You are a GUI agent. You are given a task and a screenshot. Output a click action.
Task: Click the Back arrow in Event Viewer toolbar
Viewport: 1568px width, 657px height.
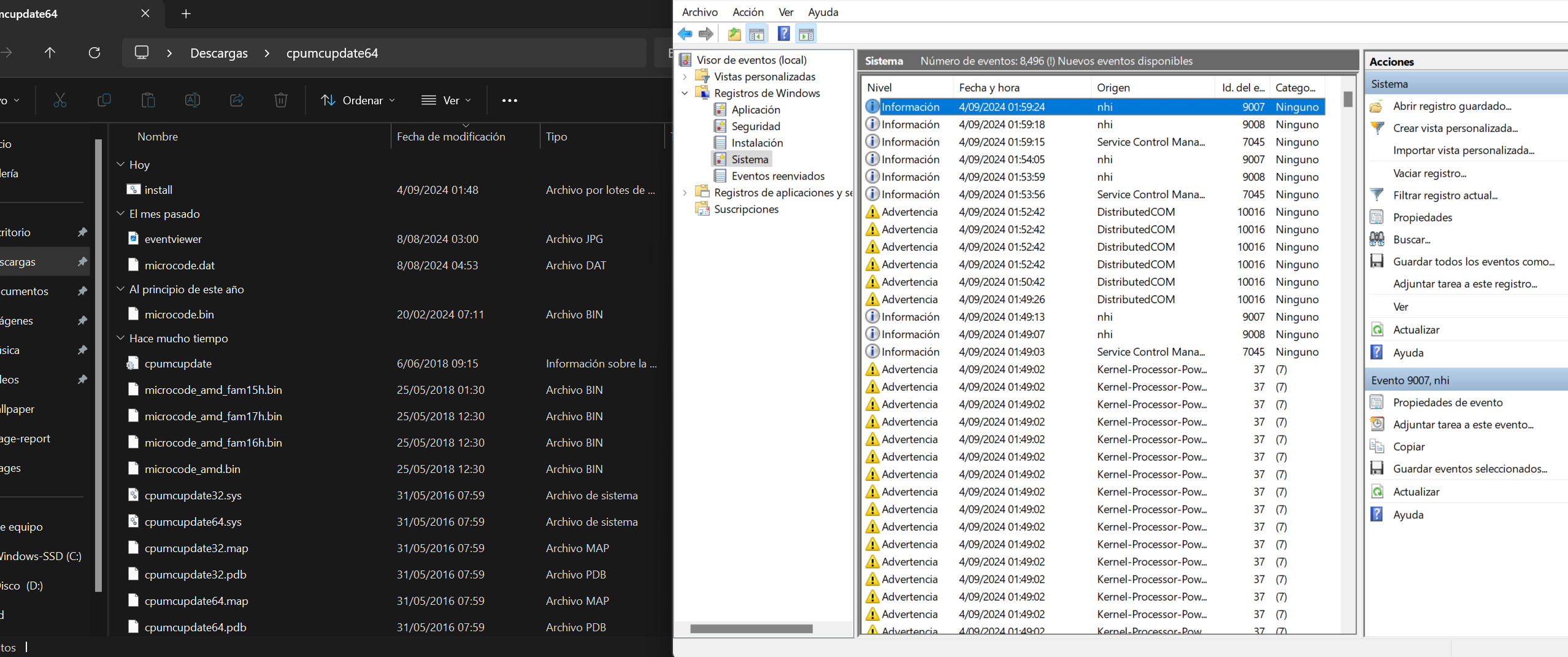[685, 34]
